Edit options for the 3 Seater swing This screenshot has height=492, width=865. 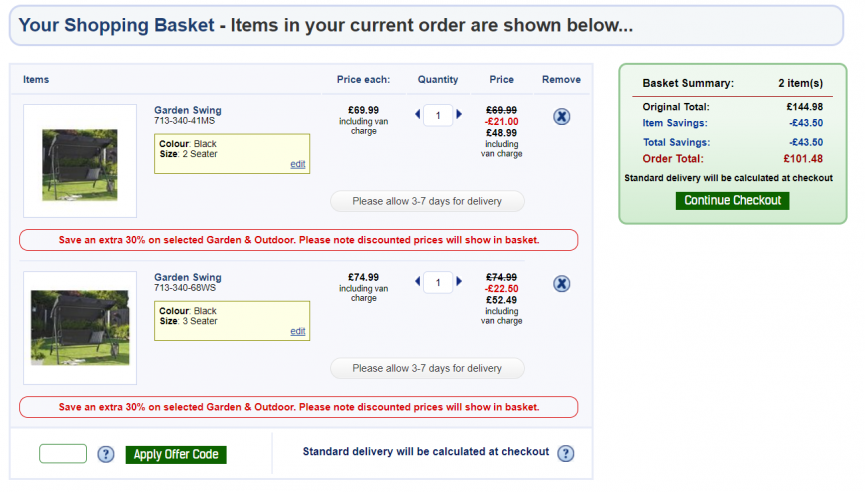[297, 331]
